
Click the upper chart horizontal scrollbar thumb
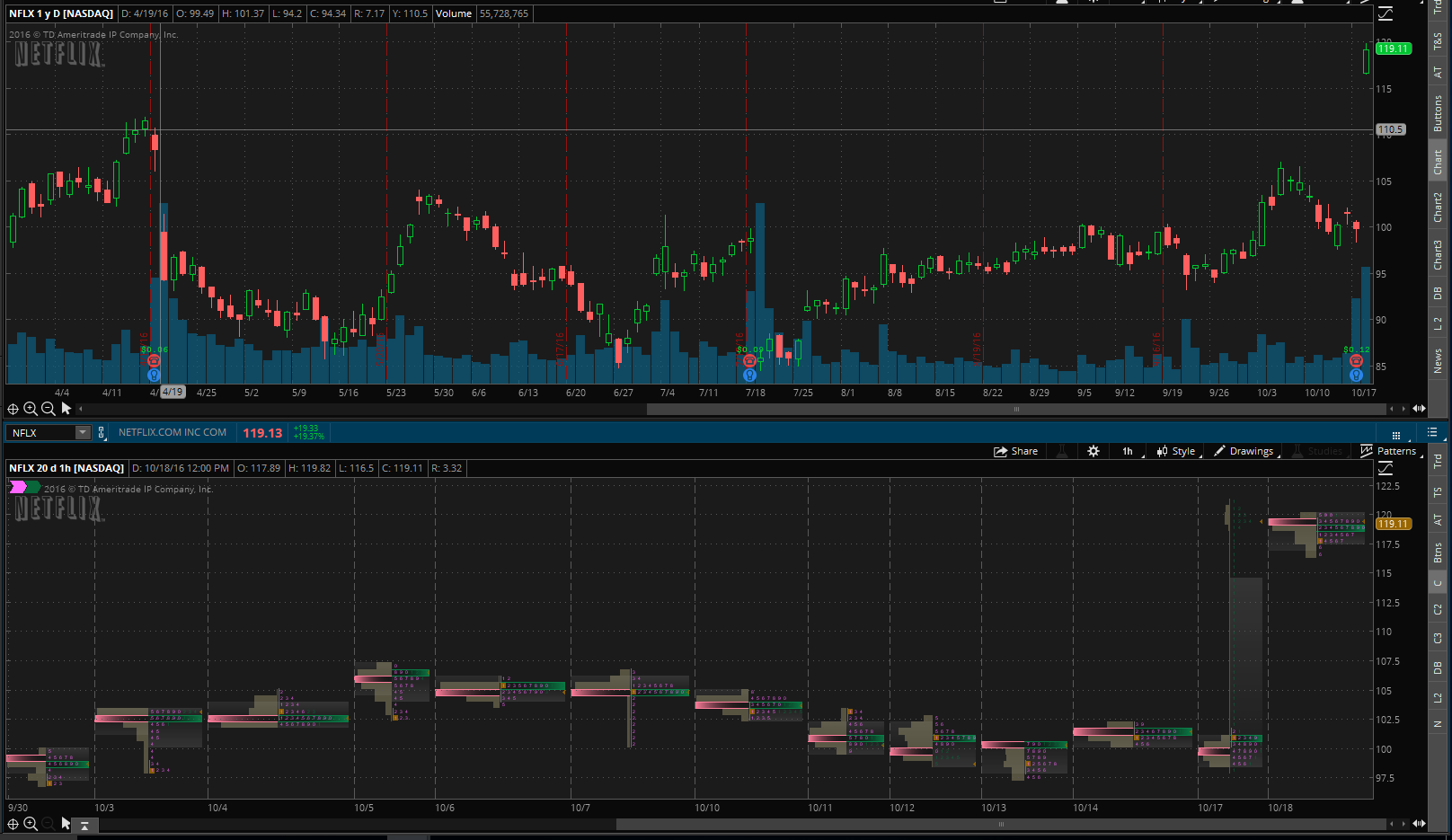1015,409
